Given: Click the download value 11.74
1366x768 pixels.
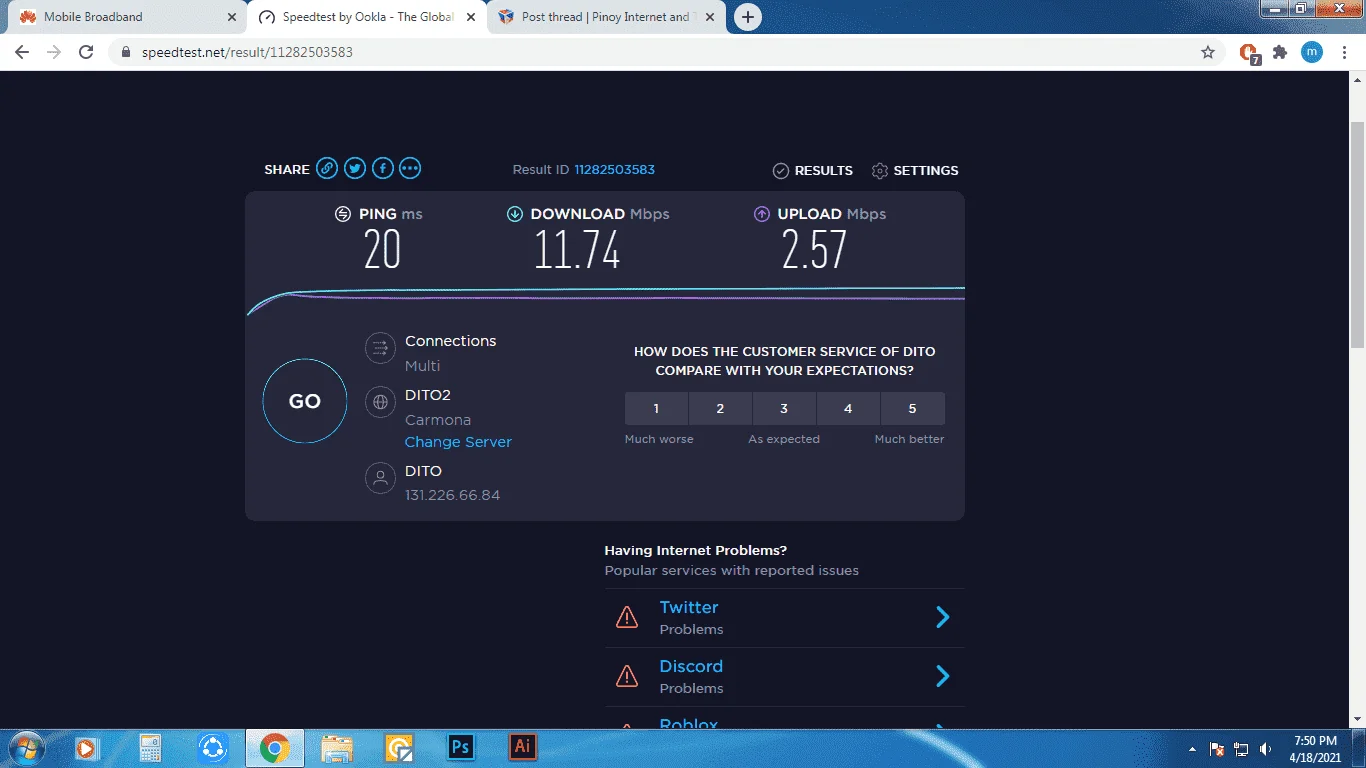Looking at the screenshot, I should 577,250.
